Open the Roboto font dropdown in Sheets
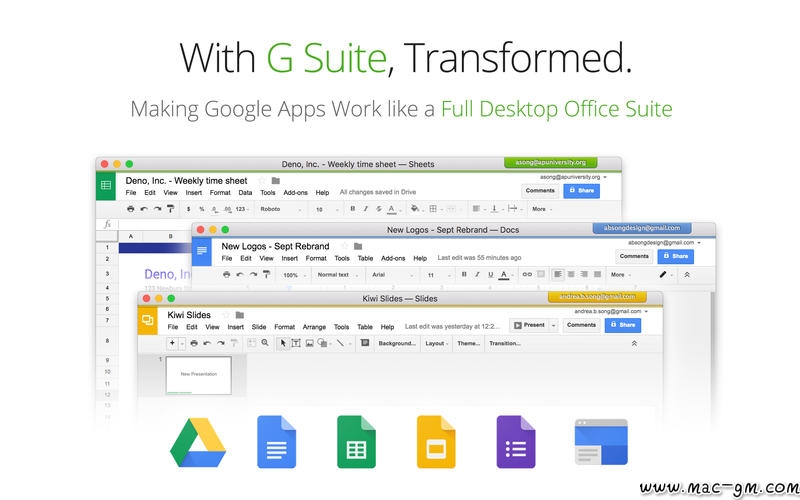800x500 pixels. pyautogui.click(x=281, y=209)
